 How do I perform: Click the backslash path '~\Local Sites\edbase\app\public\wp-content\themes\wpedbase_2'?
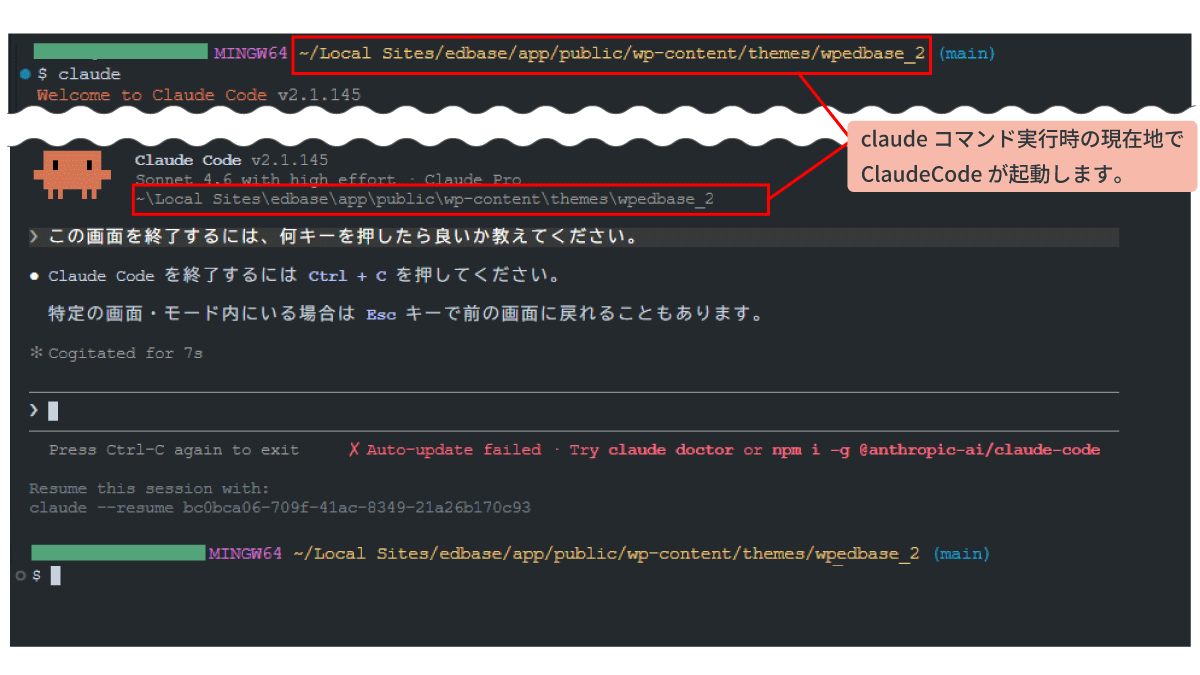click(424, 199)
